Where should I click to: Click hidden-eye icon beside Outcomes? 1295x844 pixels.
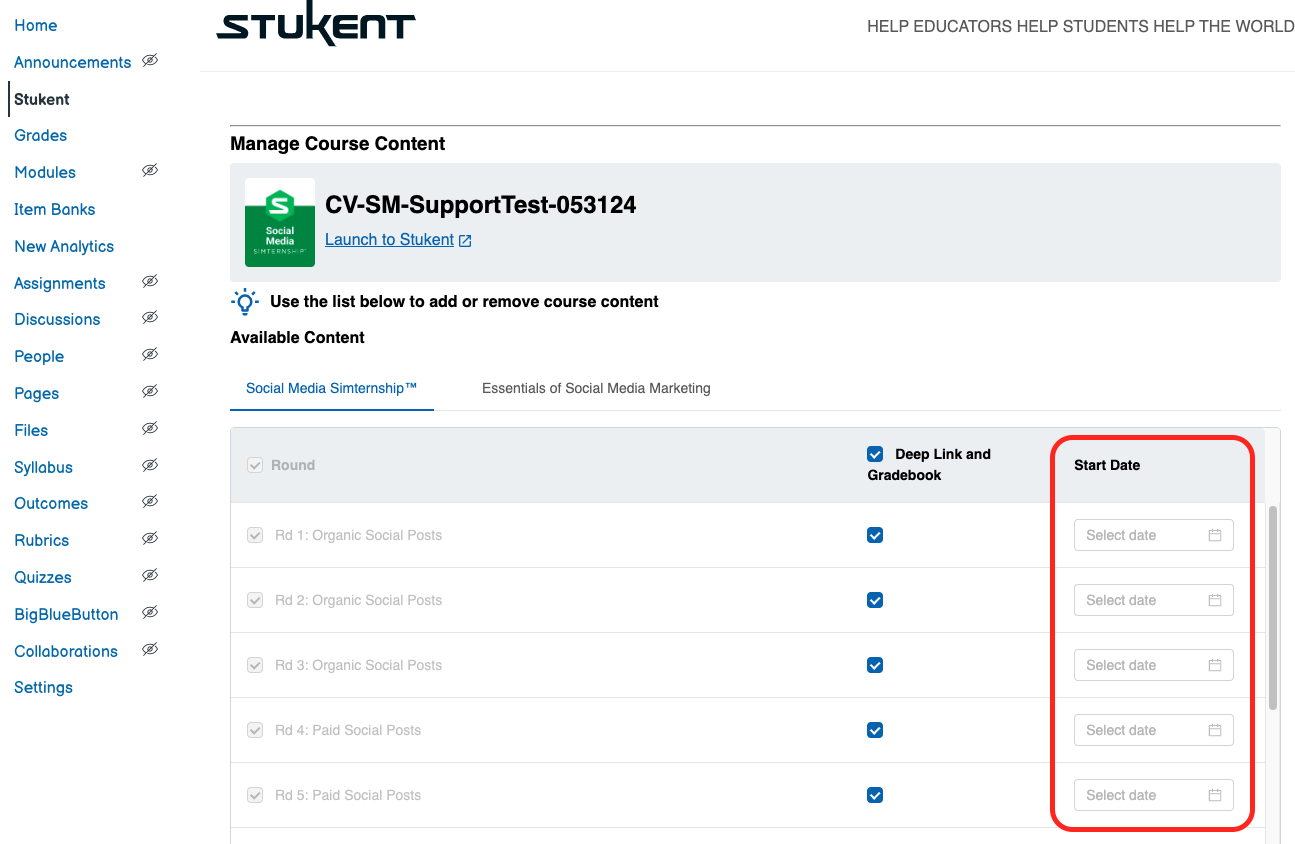pos(150,502)
